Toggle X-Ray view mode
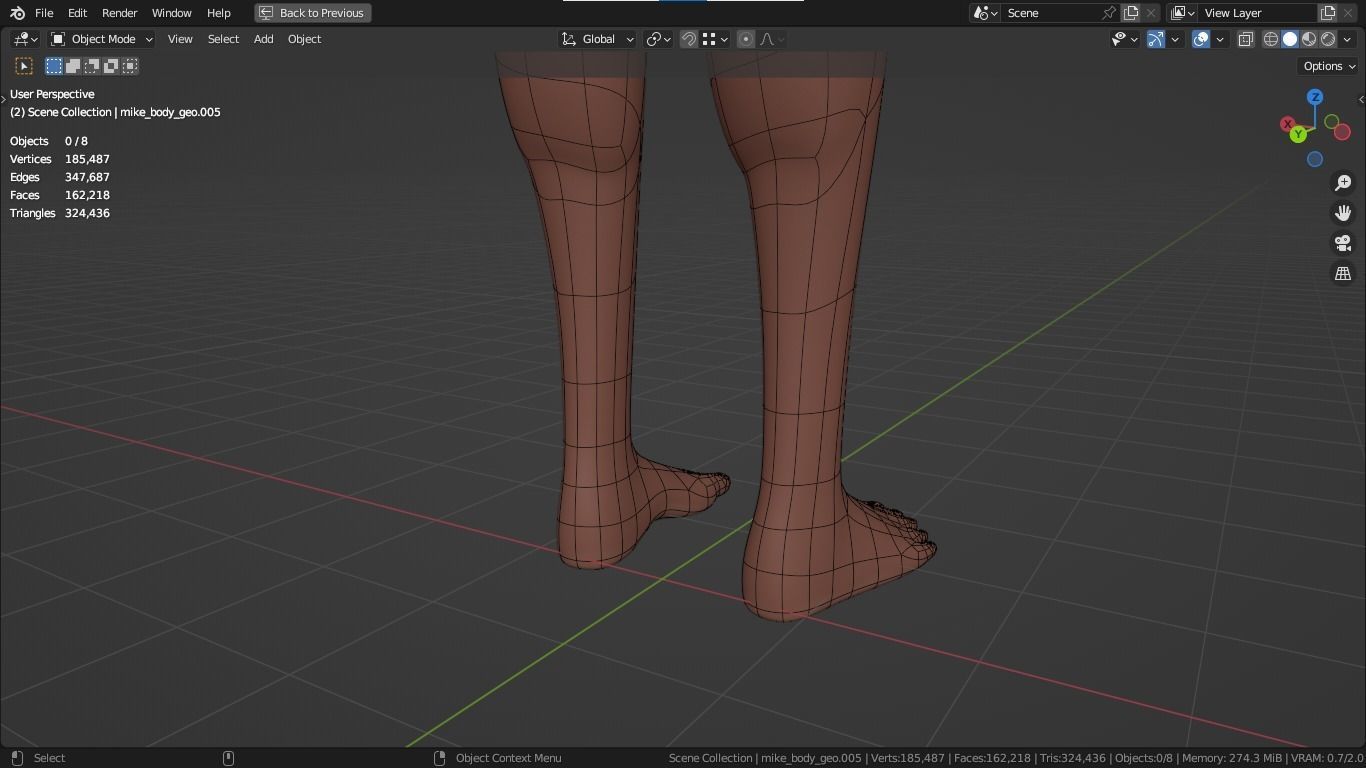This screenshot has height=768, width=1366. tap(1246, 39)
